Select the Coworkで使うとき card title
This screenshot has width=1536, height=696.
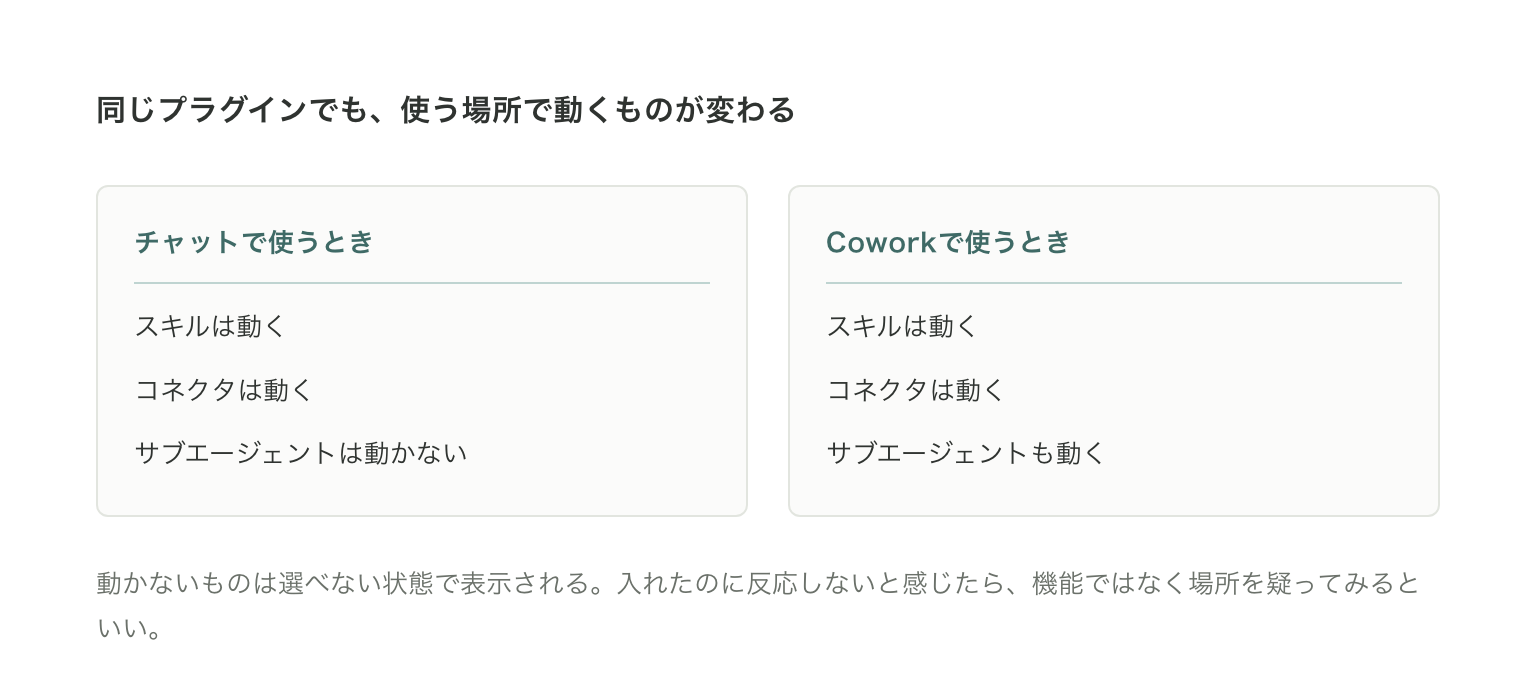point(948,242)
